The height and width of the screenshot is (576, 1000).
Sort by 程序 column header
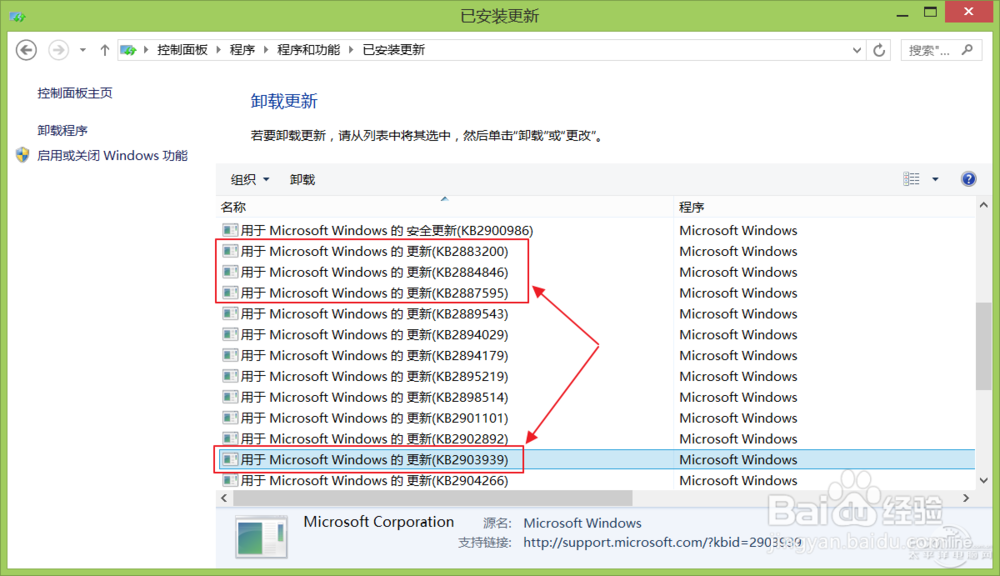click(x=824, y=207)
